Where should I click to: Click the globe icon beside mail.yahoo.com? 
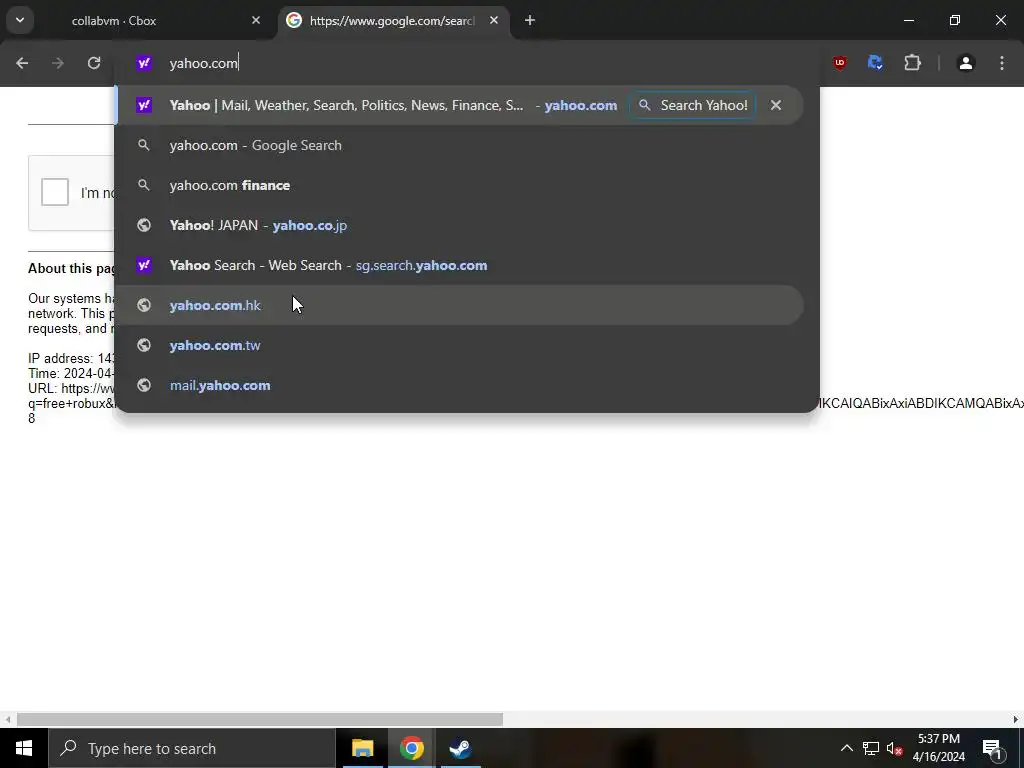(144, 385)
